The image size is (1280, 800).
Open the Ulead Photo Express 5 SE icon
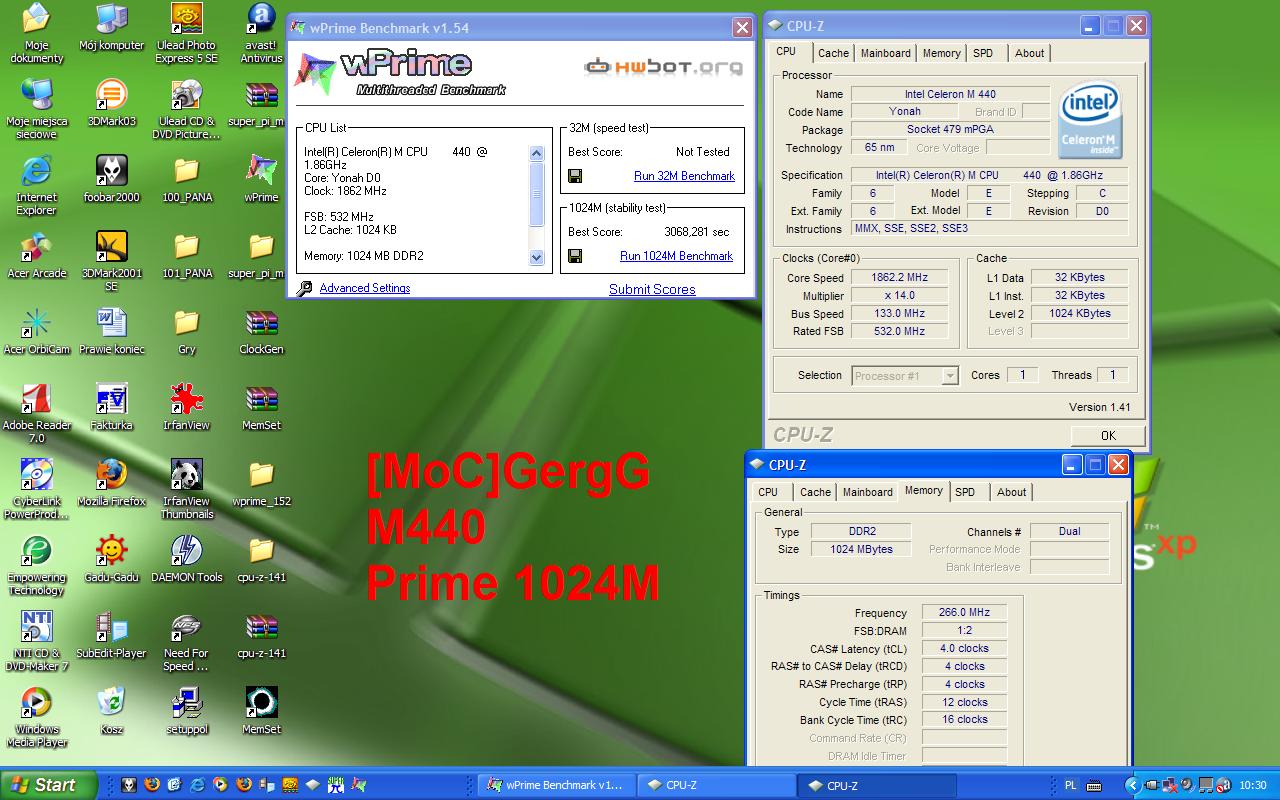(x=186, y=34)
